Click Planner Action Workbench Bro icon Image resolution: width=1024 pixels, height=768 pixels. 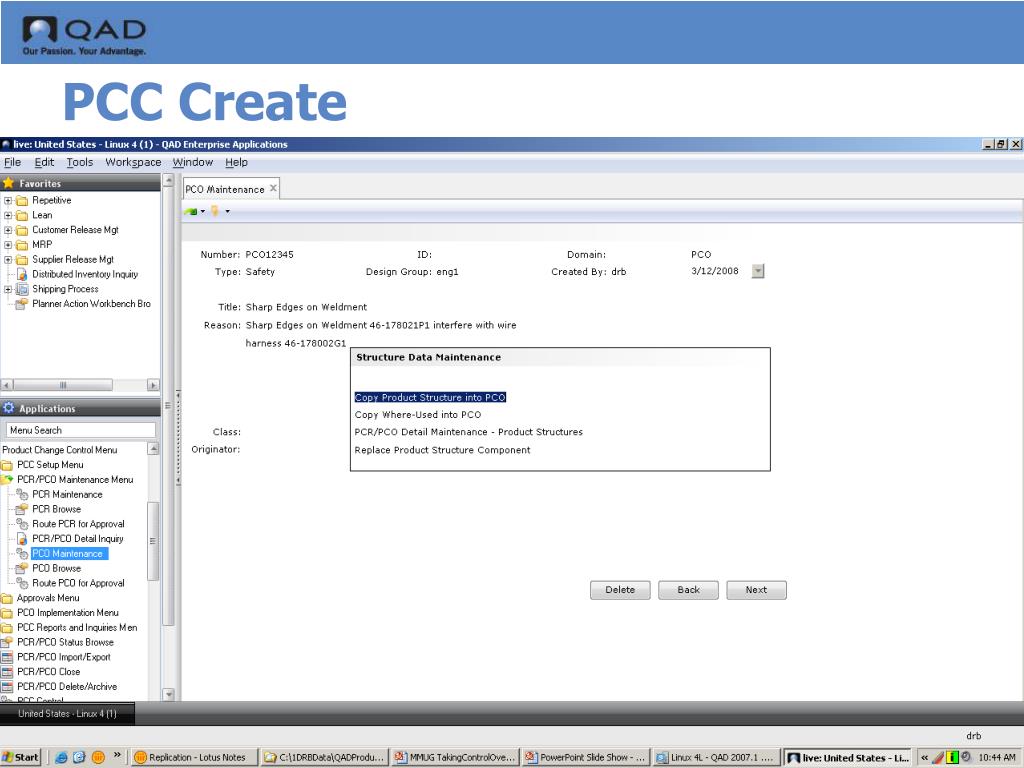(22, 304)
